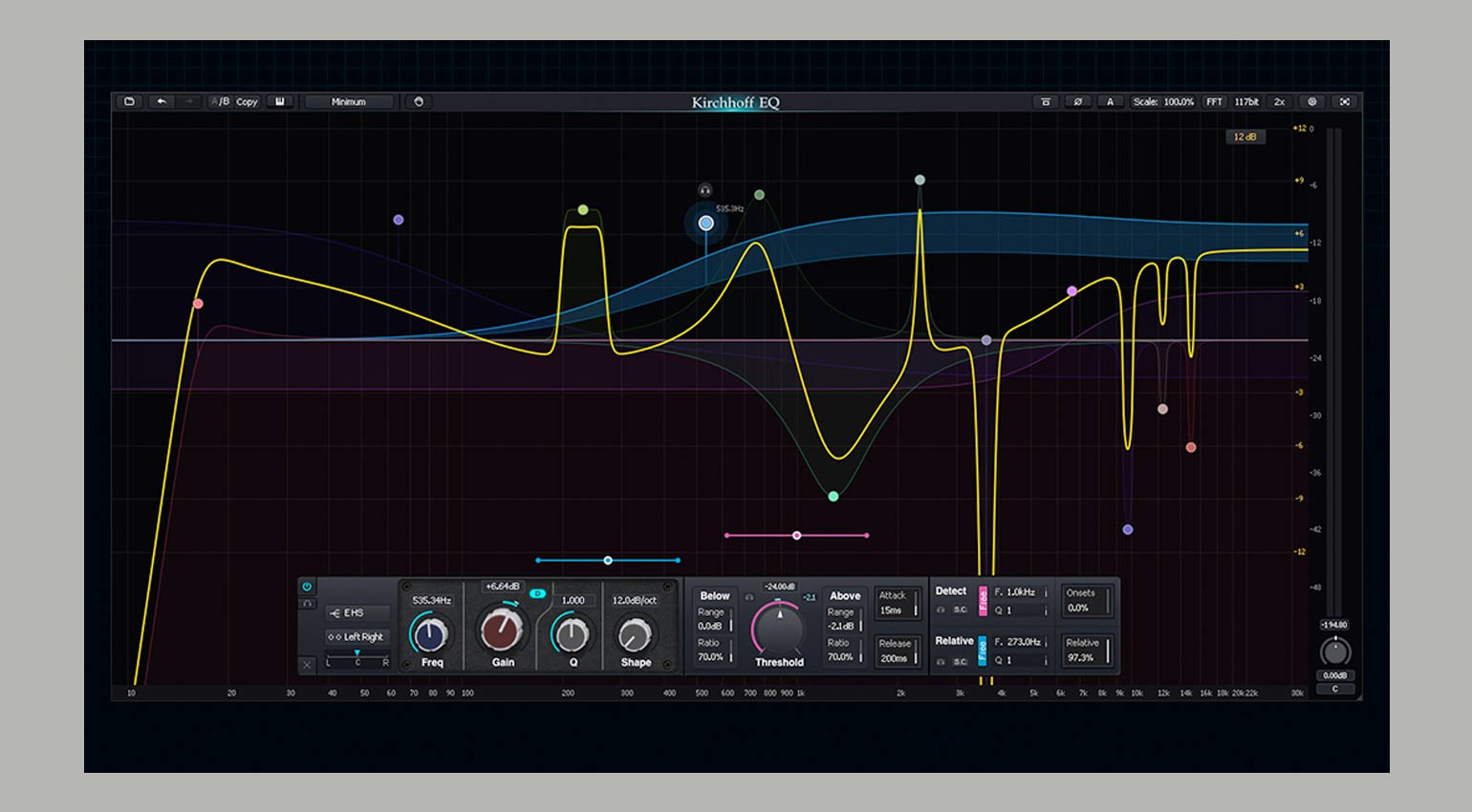
Task: Click the Copy button
Action: click(x=247, y=101)
